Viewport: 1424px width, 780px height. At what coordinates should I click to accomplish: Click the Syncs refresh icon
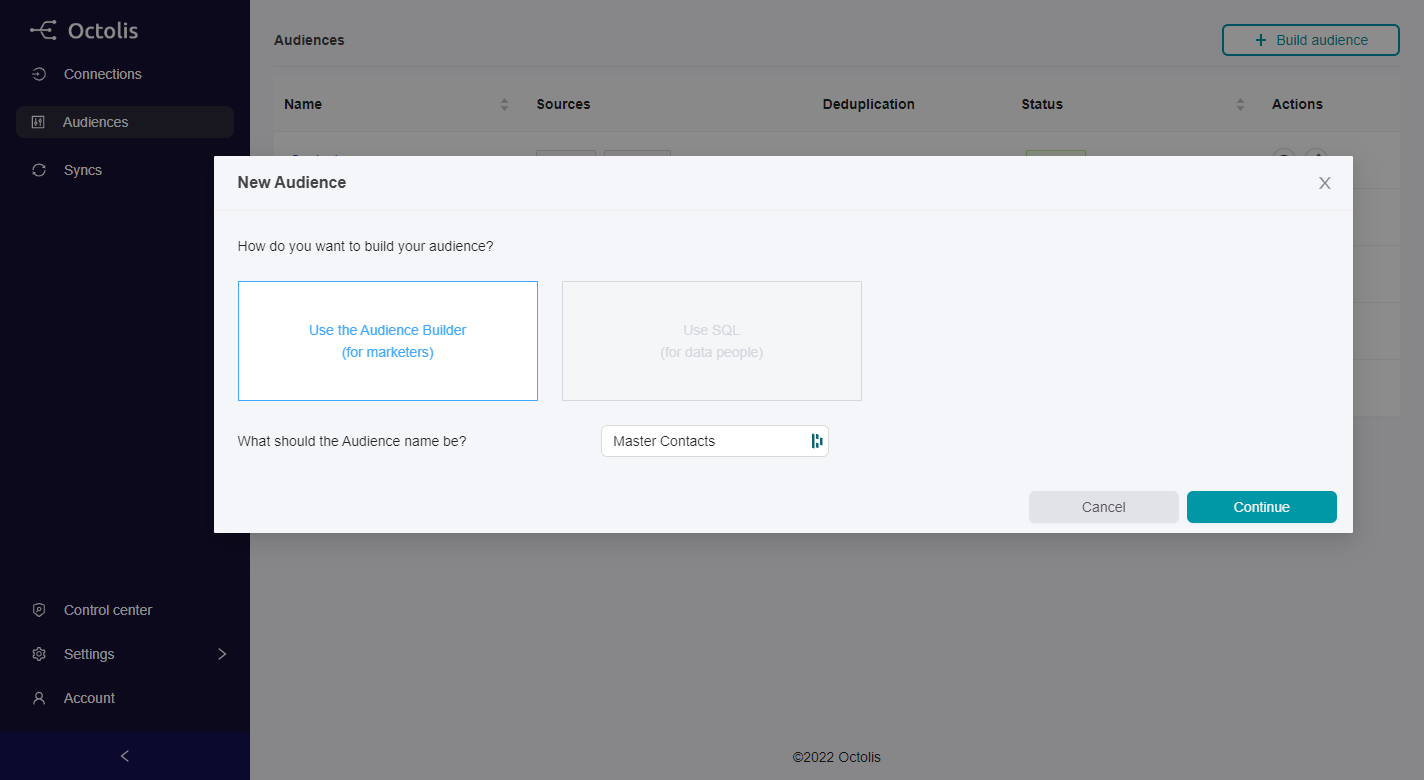tap(39, 170)
